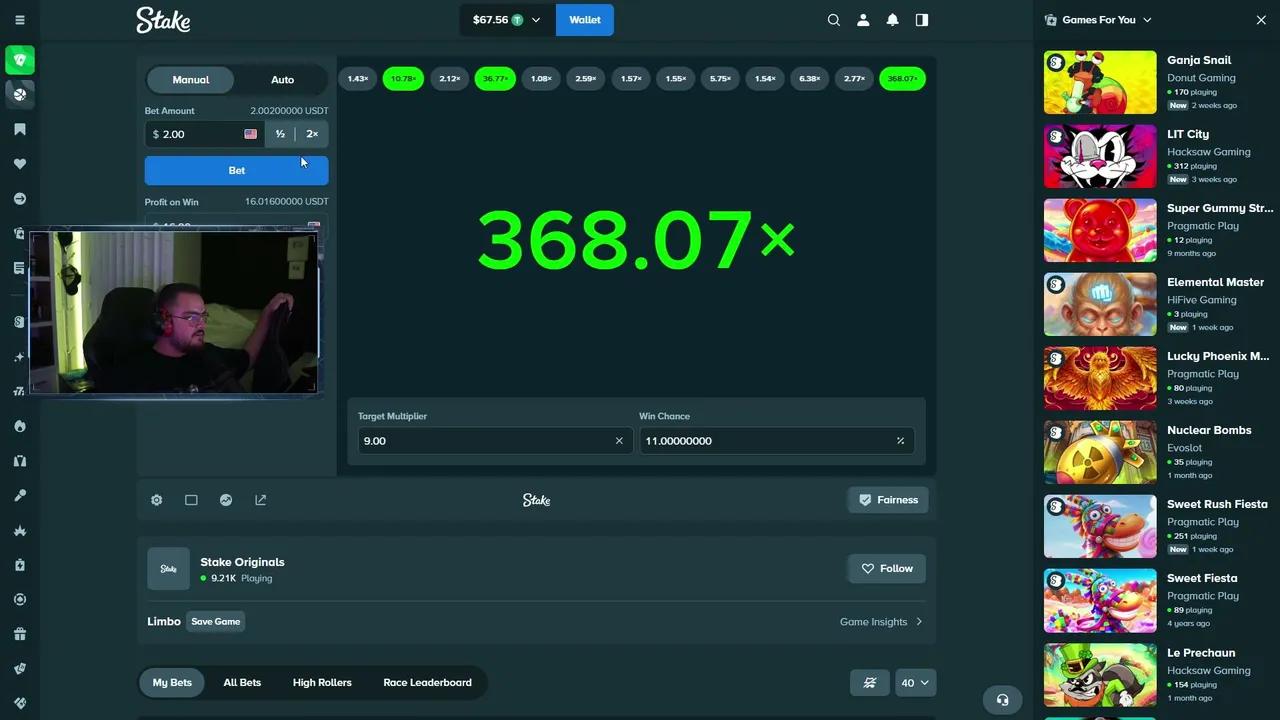Clear the Target Multiplier with X icon

[x=619, y=441]
